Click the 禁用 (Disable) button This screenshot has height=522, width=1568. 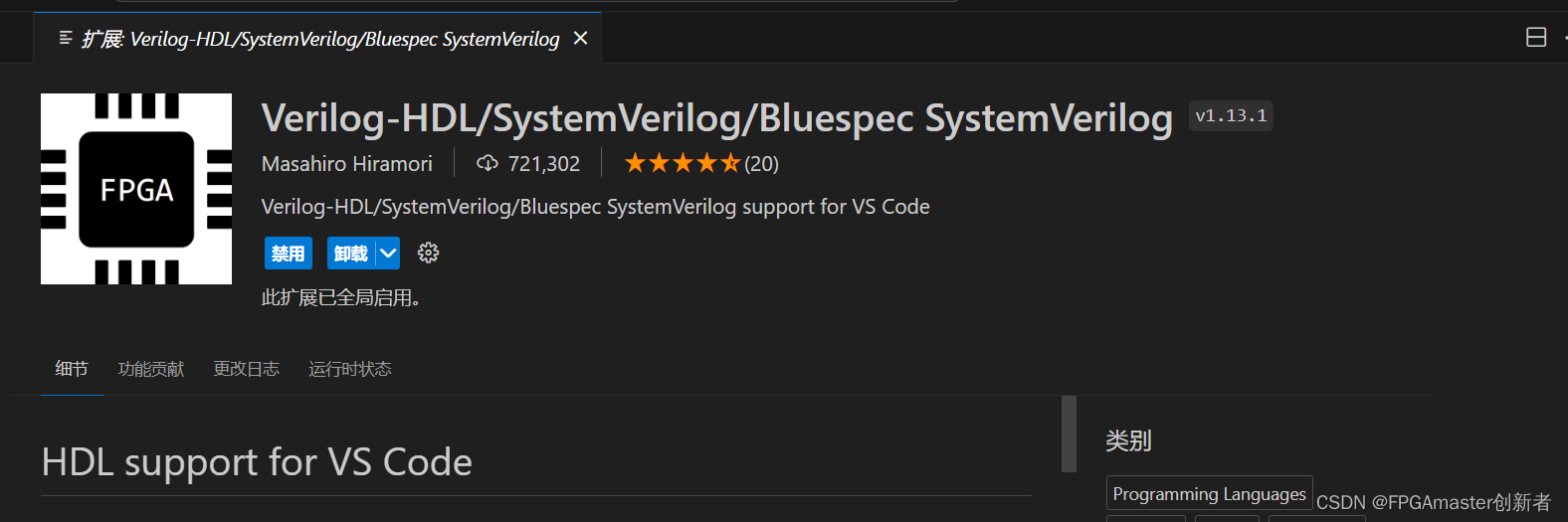289,254
